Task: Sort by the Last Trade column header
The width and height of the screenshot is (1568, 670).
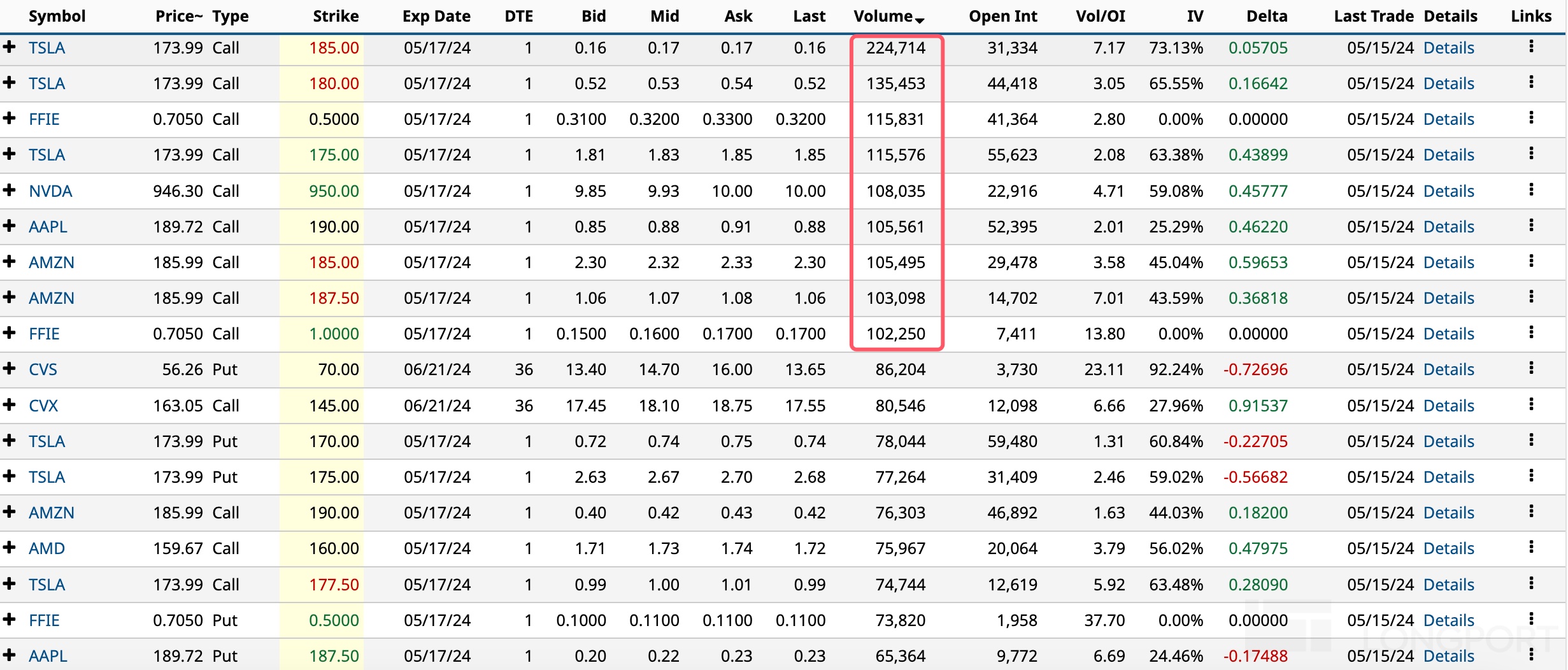Action: click(1374, 17)
